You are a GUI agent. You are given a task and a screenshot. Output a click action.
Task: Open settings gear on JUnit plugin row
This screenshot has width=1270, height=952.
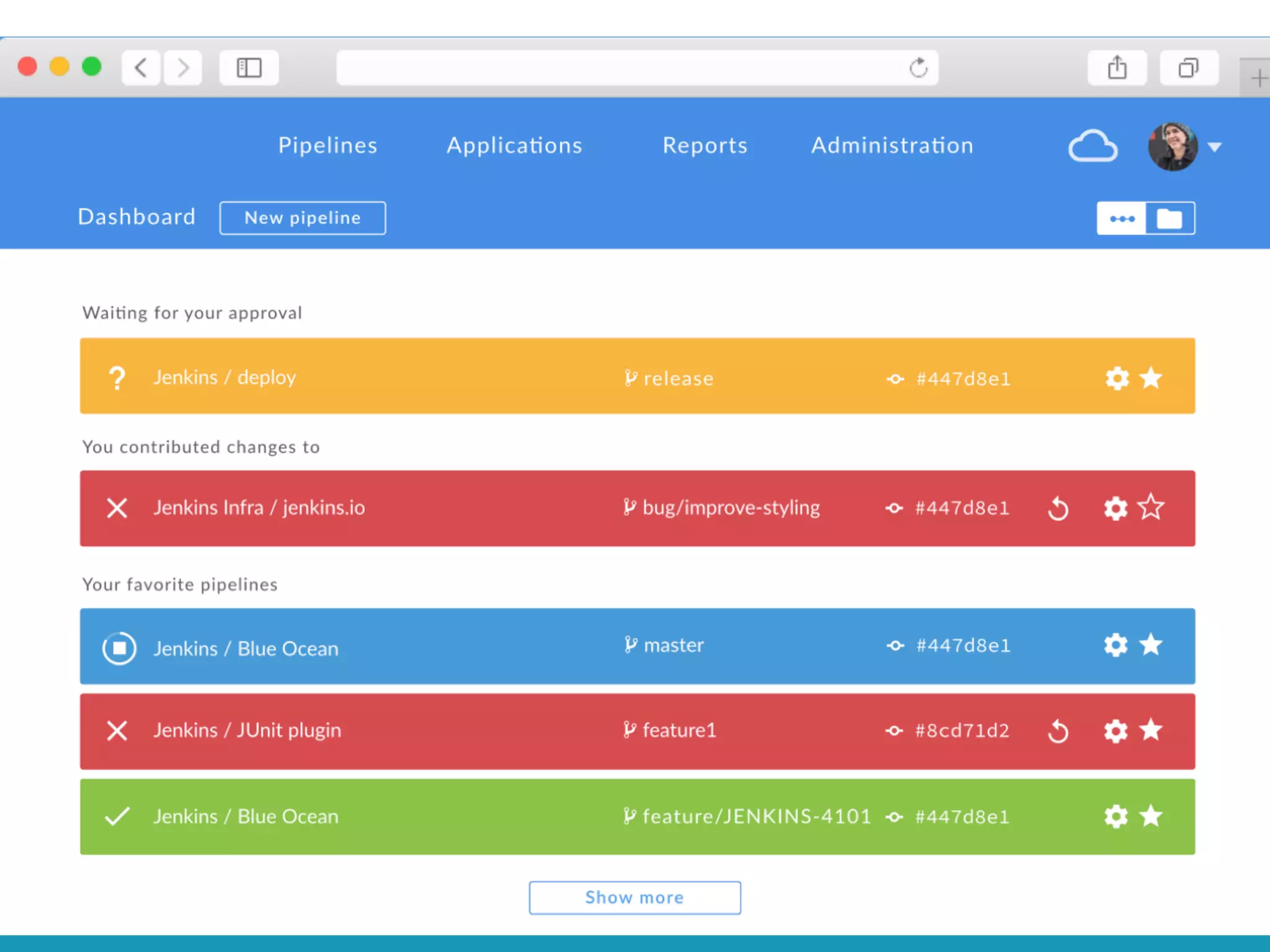click(x=1116, y=731)
